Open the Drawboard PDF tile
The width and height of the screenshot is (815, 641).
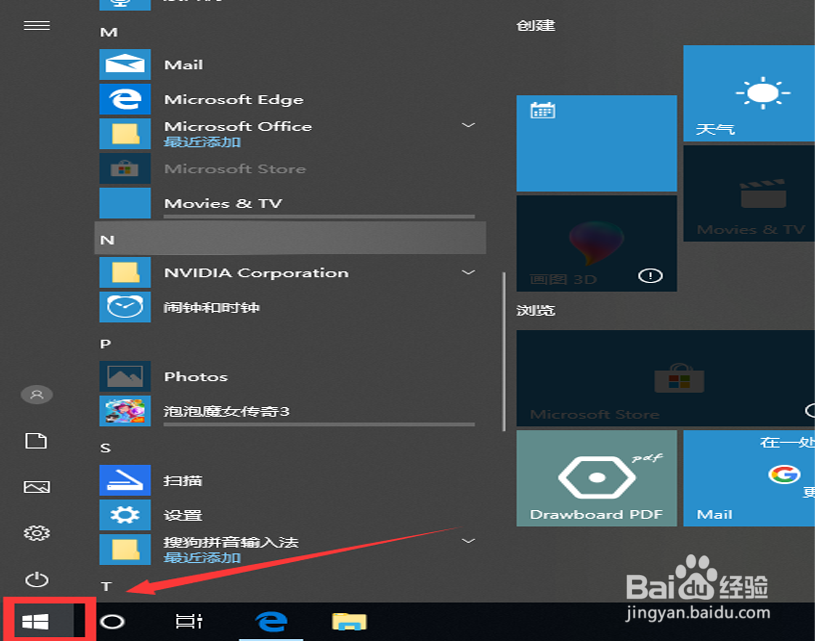pyautogui.click(x=597, y=478)
